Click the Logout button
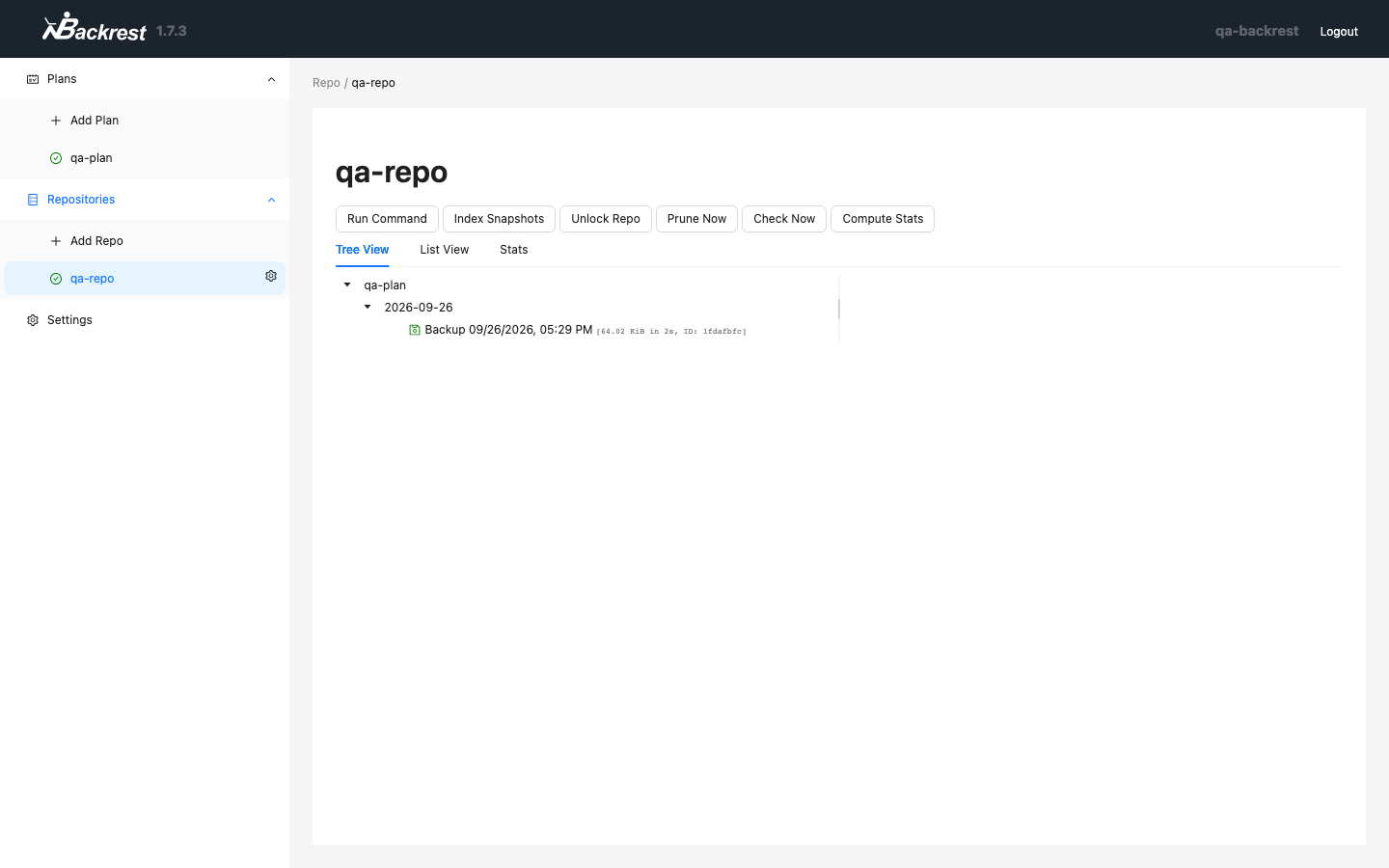The width and height of the screenshot is (1389, 868). [x=1339, y=32]
